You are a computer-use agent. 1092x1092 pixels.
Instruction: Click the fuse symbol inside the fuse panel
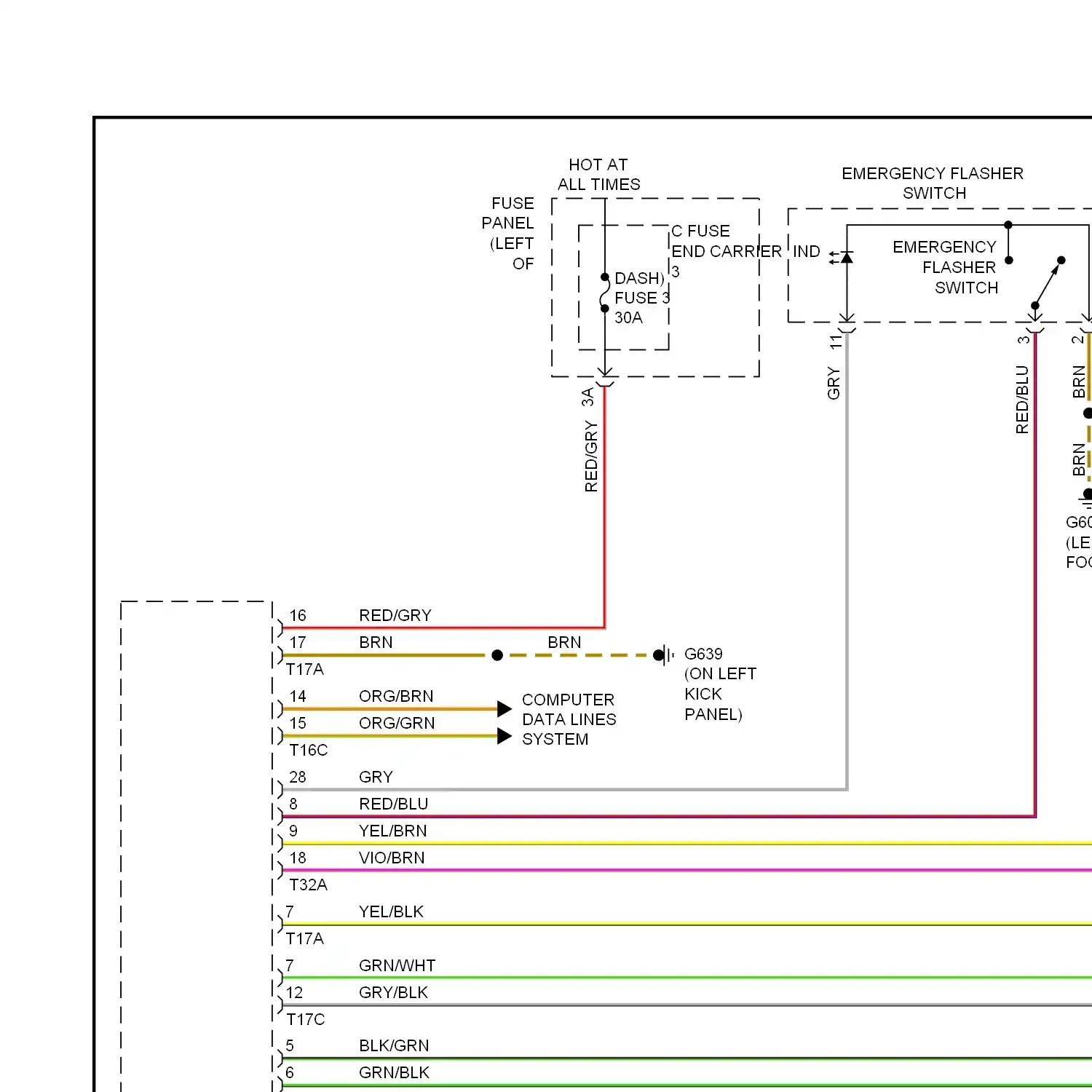tap(604, 293)
